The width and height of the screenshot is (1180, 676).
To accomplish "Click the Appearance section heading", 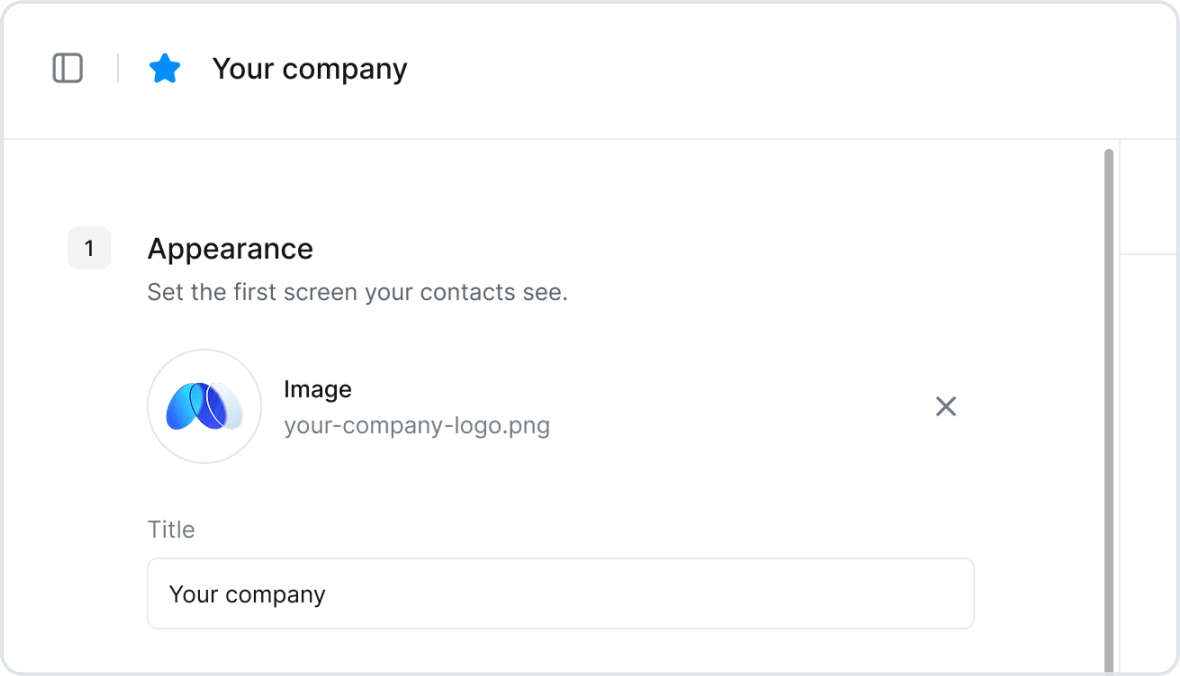I will coord(230,248).
